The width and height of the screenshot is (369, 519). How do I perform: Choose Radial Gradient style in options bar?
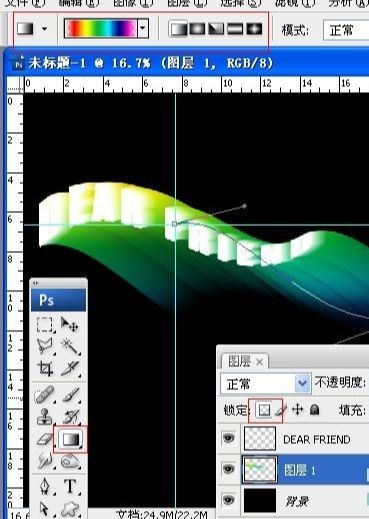point(197,29)
